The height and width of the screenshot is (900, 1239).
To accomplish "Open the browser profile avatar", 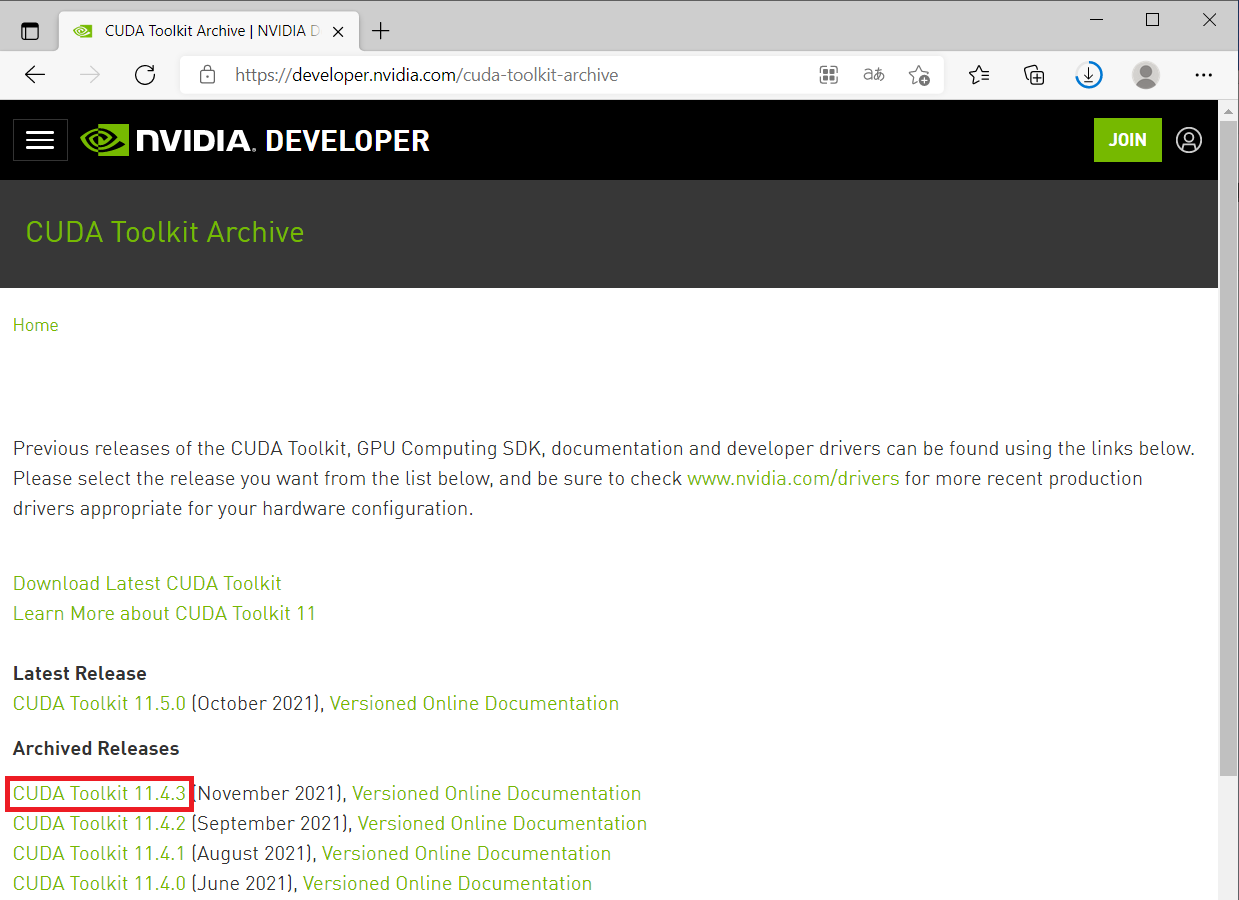I will click(x=1146, y=75).
